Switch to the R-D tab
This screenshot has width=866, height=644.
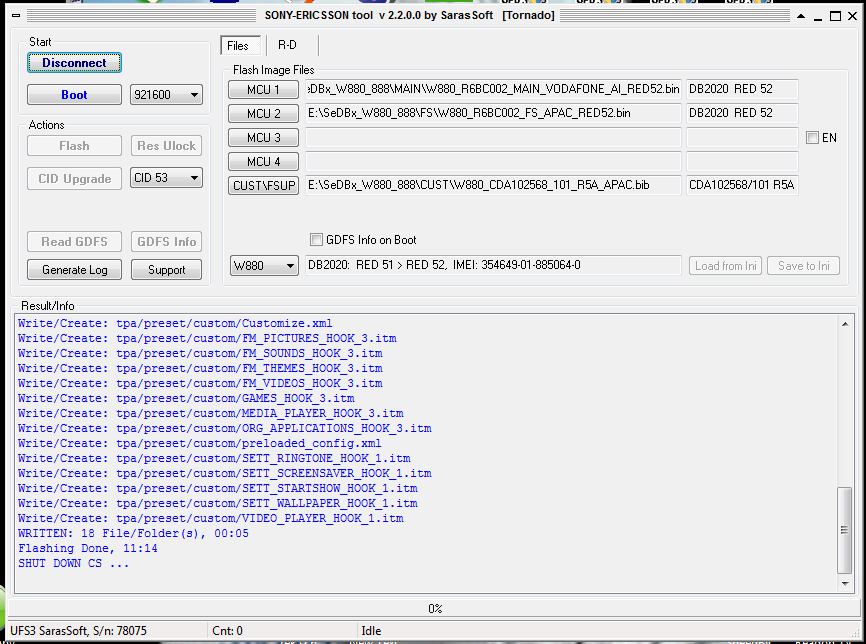click(288, 45)
